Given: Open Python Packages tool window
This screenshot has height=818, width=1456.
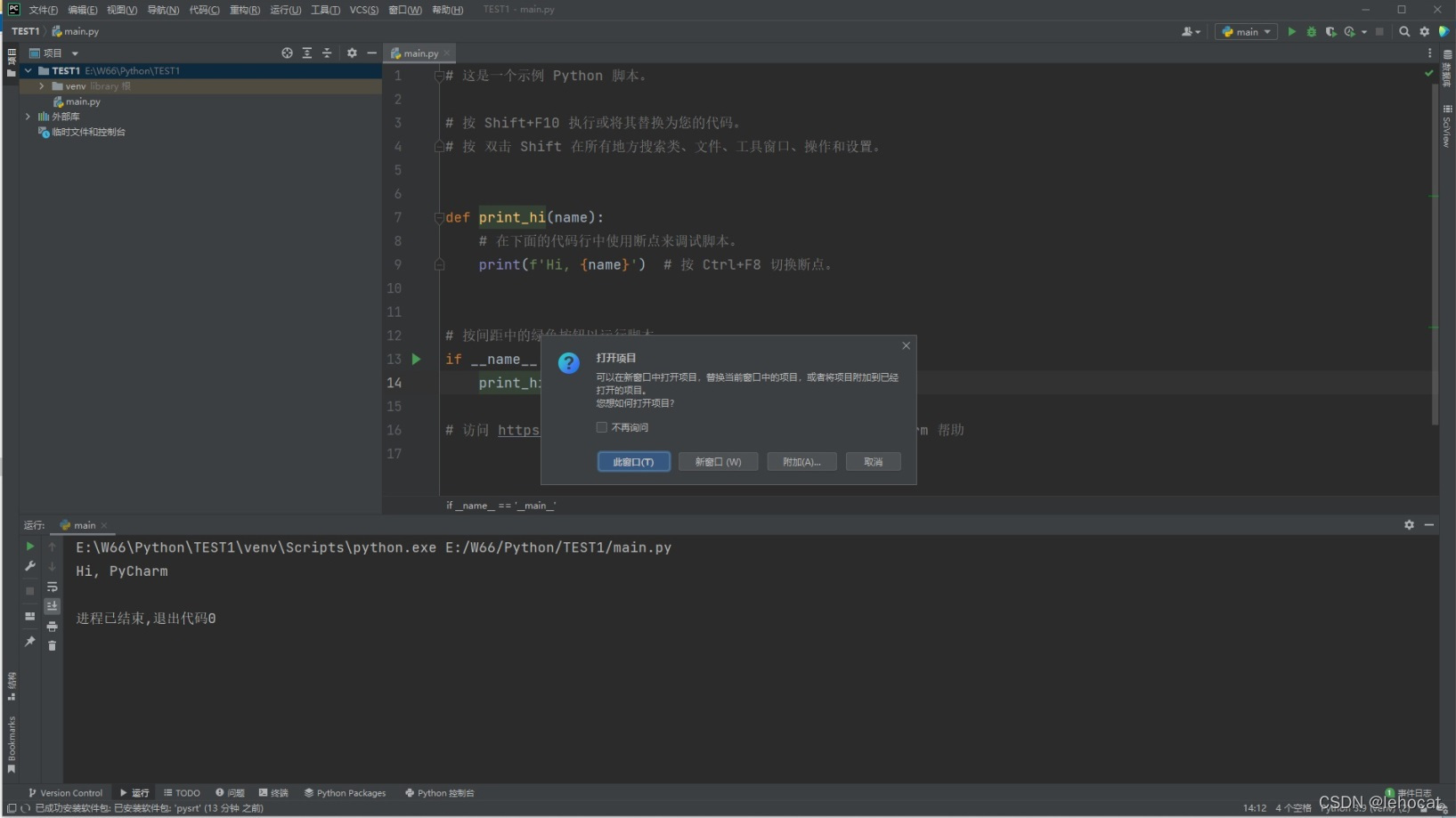Looking at the screenshot, I should 345,793.
